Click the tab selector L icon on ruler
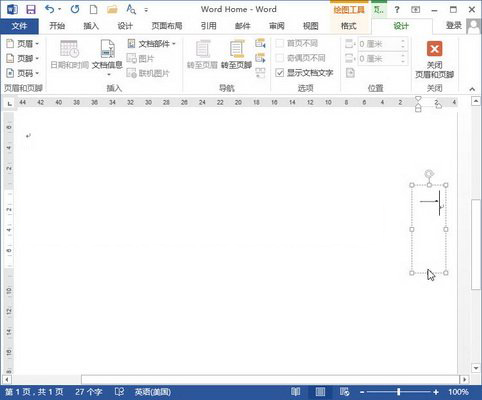The image size is (482, 400). [9, 104]
